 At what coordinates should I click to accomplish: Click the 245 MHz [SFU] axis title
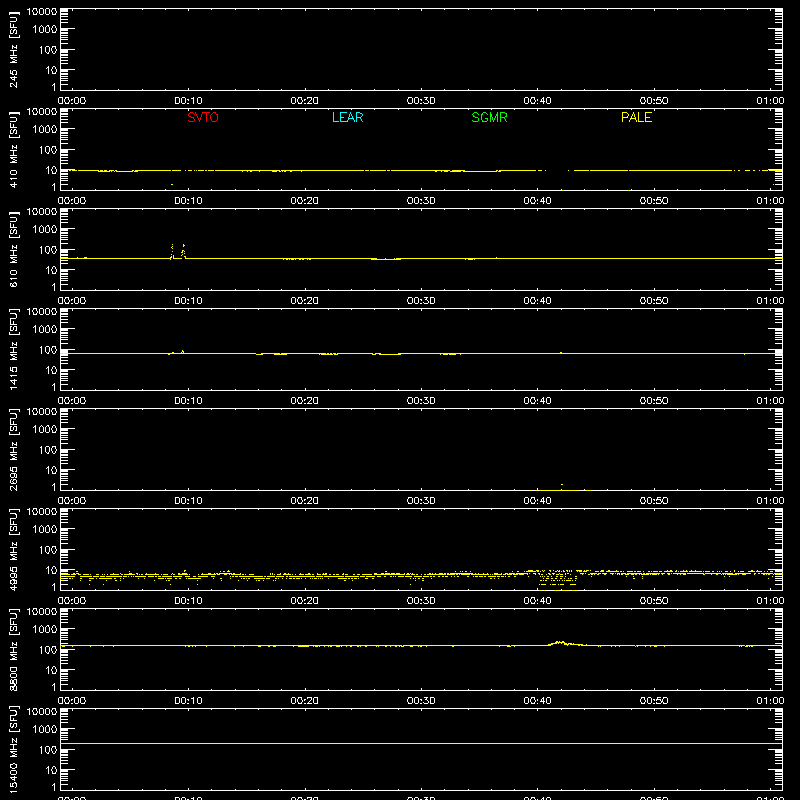pos(13,49)
